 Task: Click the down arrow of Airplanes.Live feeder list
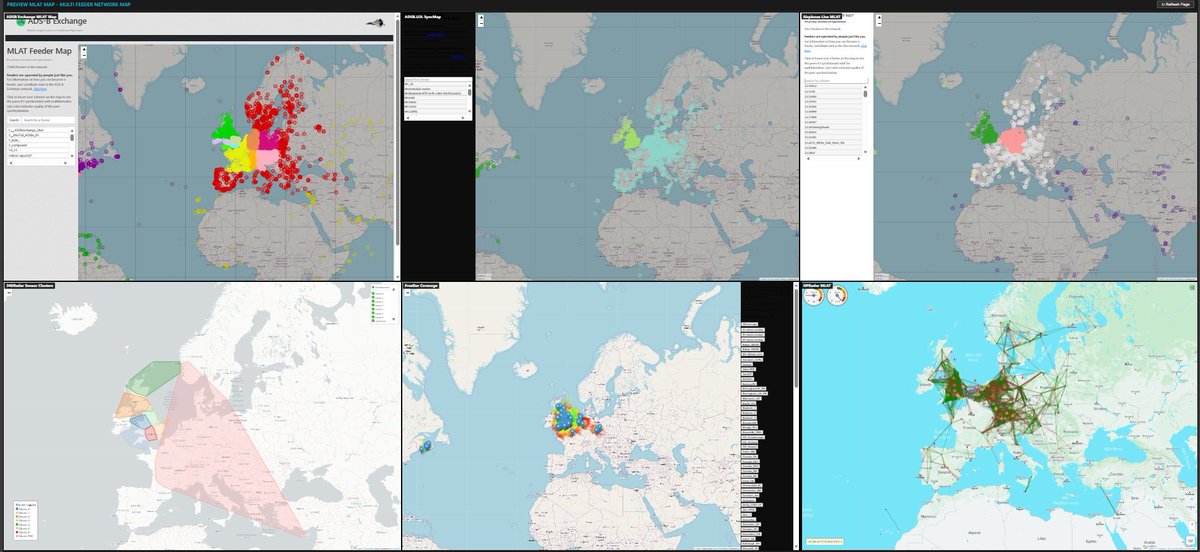click(x=865, y=152)
